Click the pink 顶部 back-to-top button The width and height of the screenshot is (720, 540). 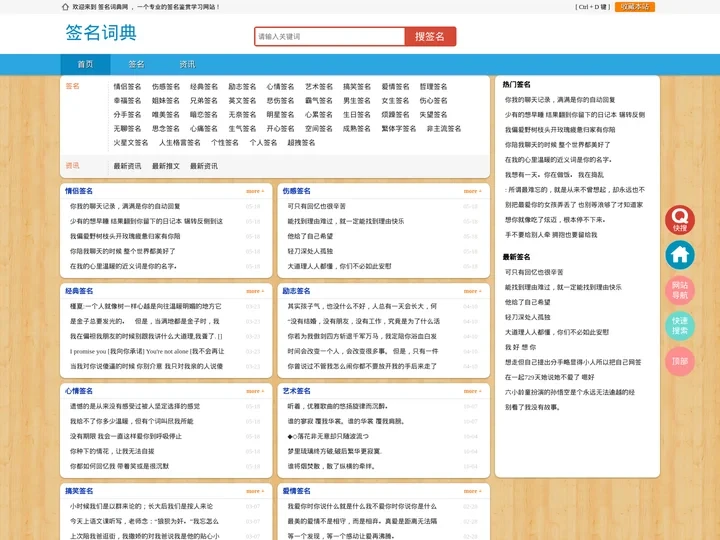coord(680,361)
